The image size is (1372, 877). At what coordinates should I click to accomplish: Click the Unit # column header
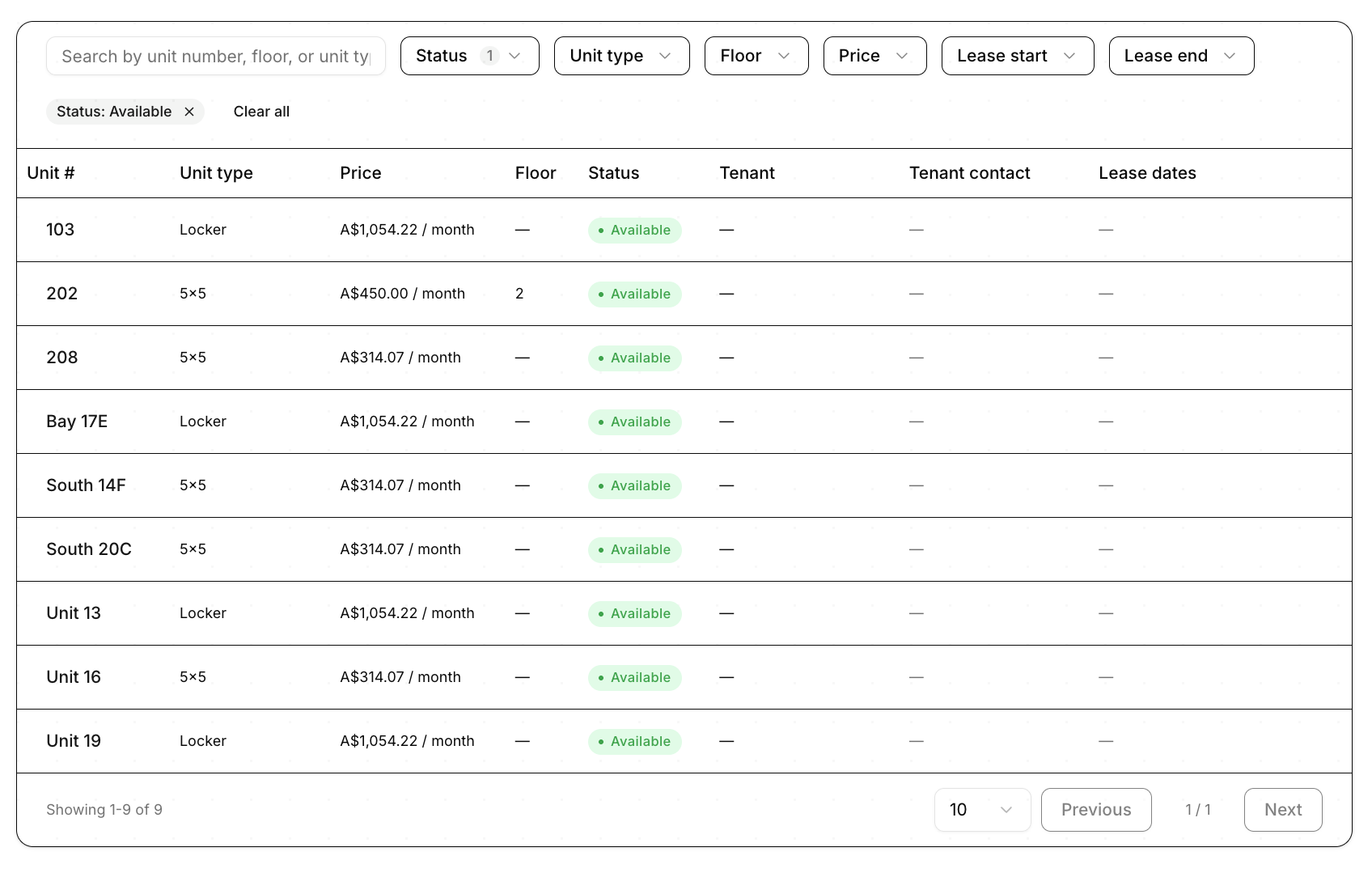click(x=51, y=173)
